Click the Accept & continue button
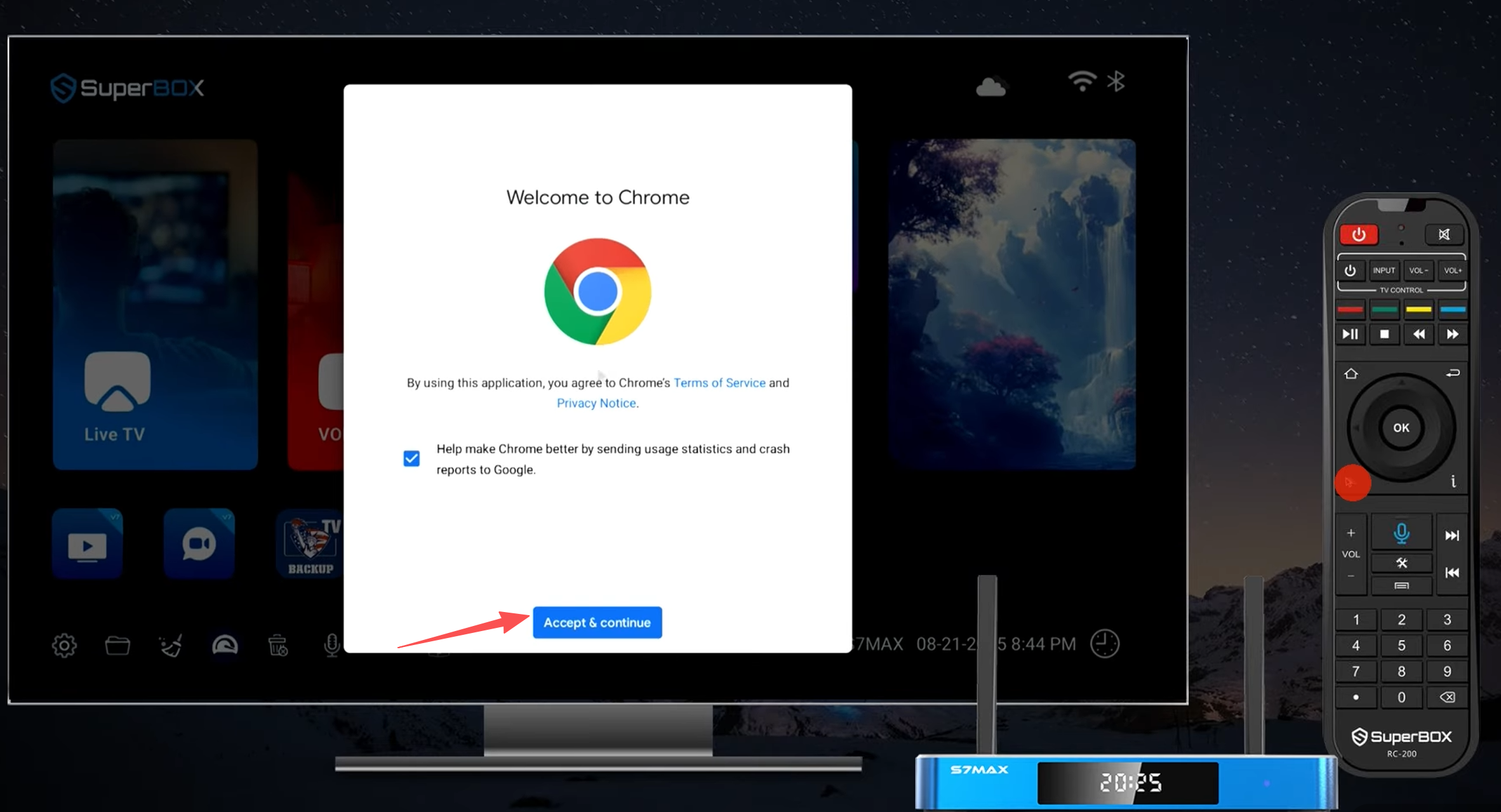Screen dimensions: 1501x812 [x=597, y=622]
